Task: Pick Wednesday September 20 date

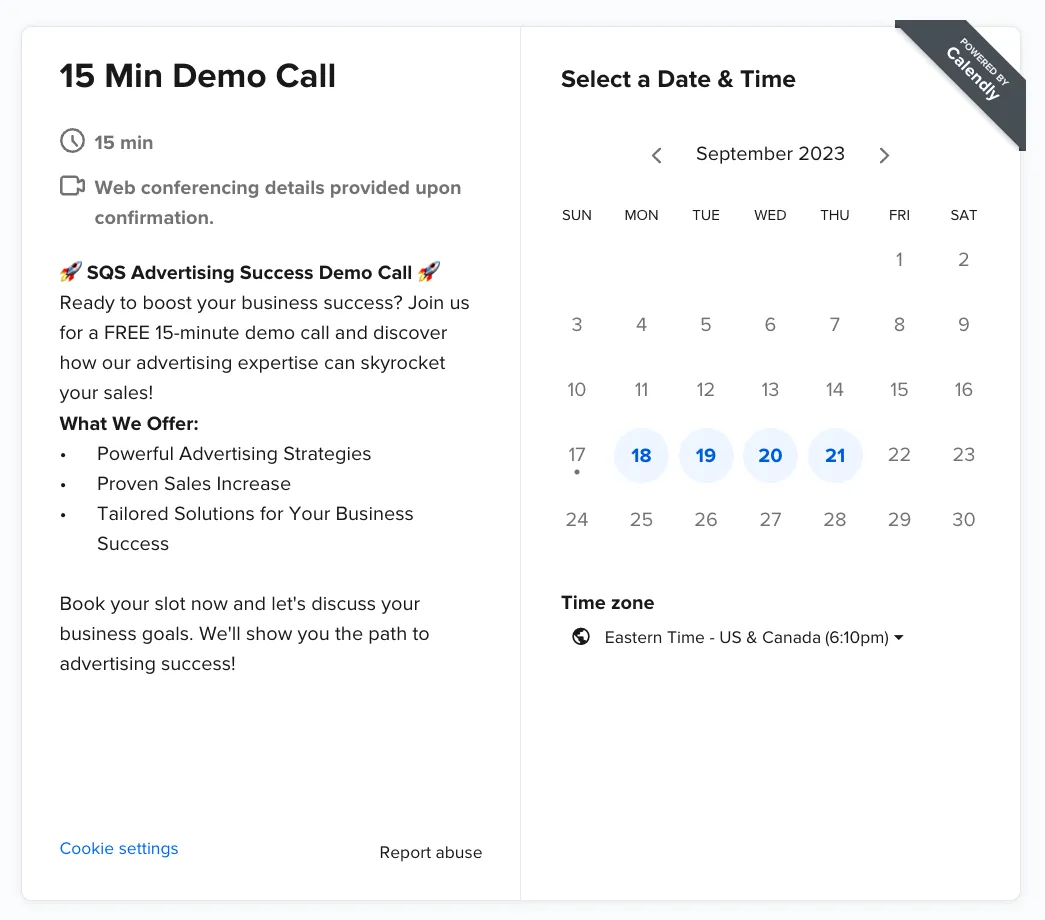Action: tap(770, 455)
